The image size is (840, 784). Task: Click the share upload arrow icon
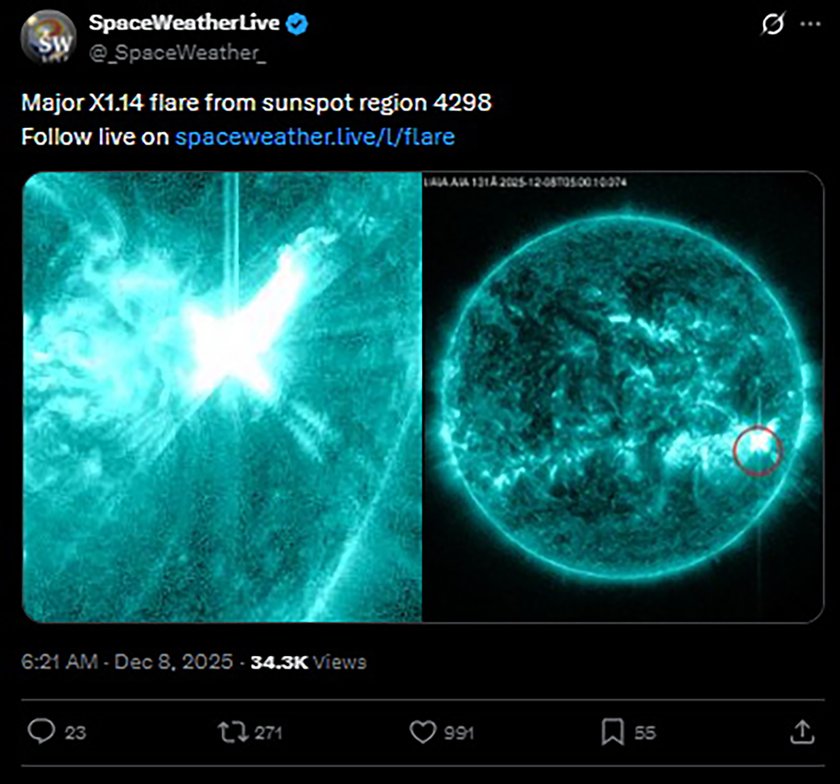(x=802, y=732)
